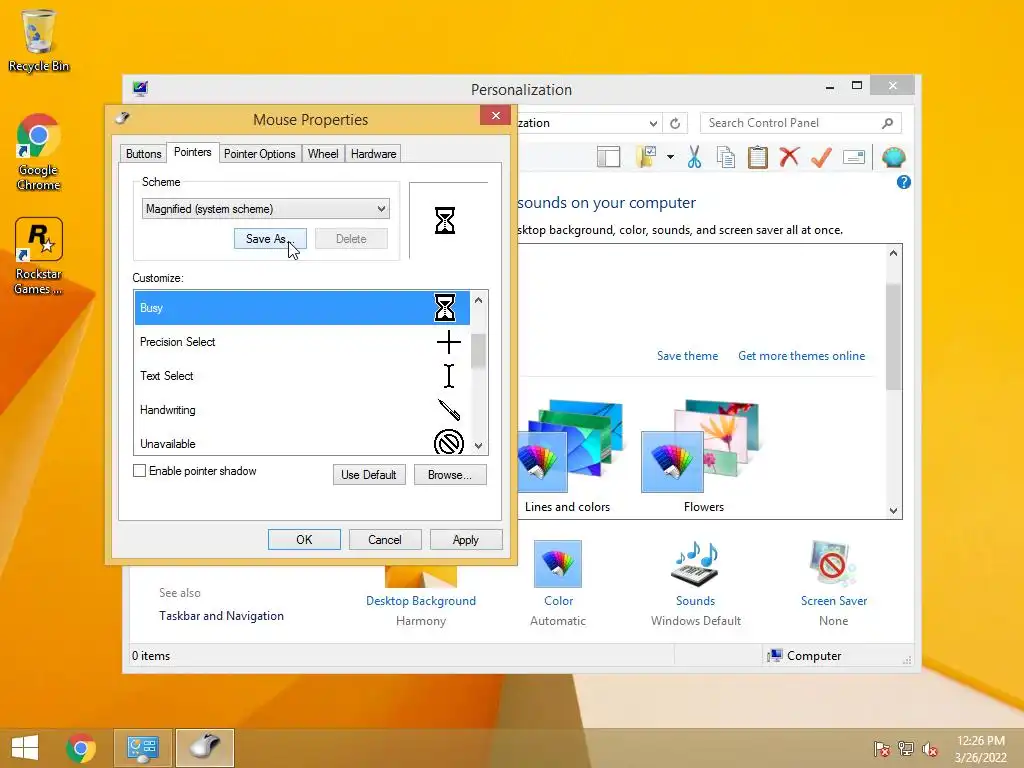
Task: Open the blue Help question mark icon
Action: 904,182
